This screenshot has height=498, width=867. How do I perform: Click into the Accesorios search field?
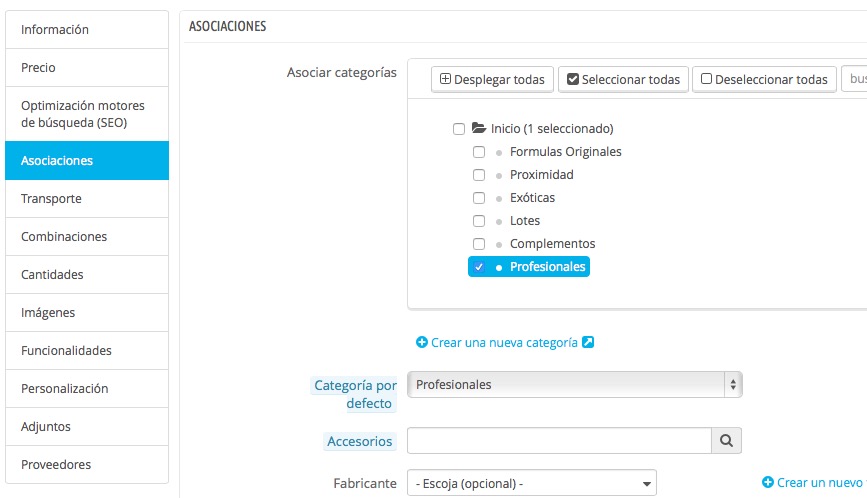[x=558, y=440]
